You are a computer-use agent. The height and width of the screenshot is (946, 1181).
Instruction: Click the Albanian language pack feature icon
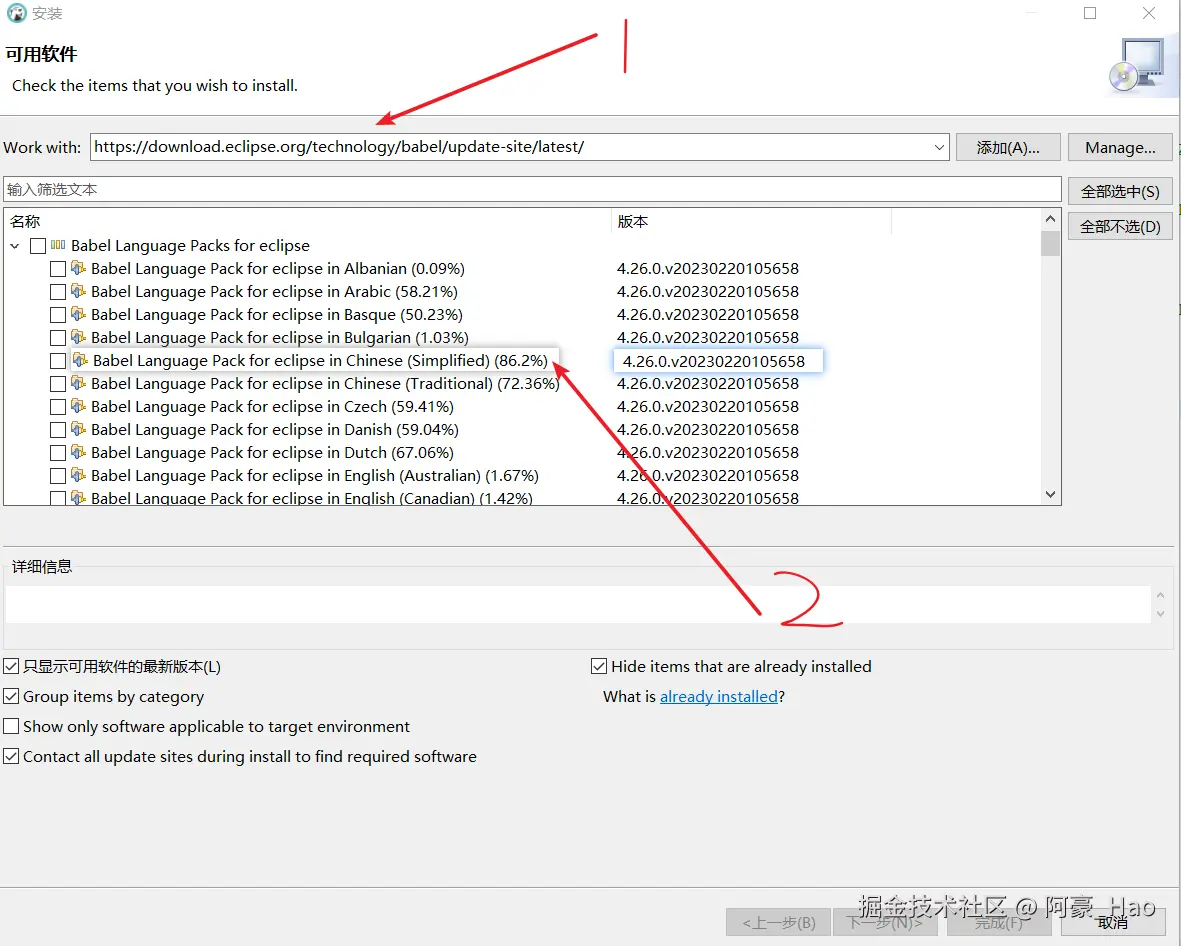[x=78, y=268]
